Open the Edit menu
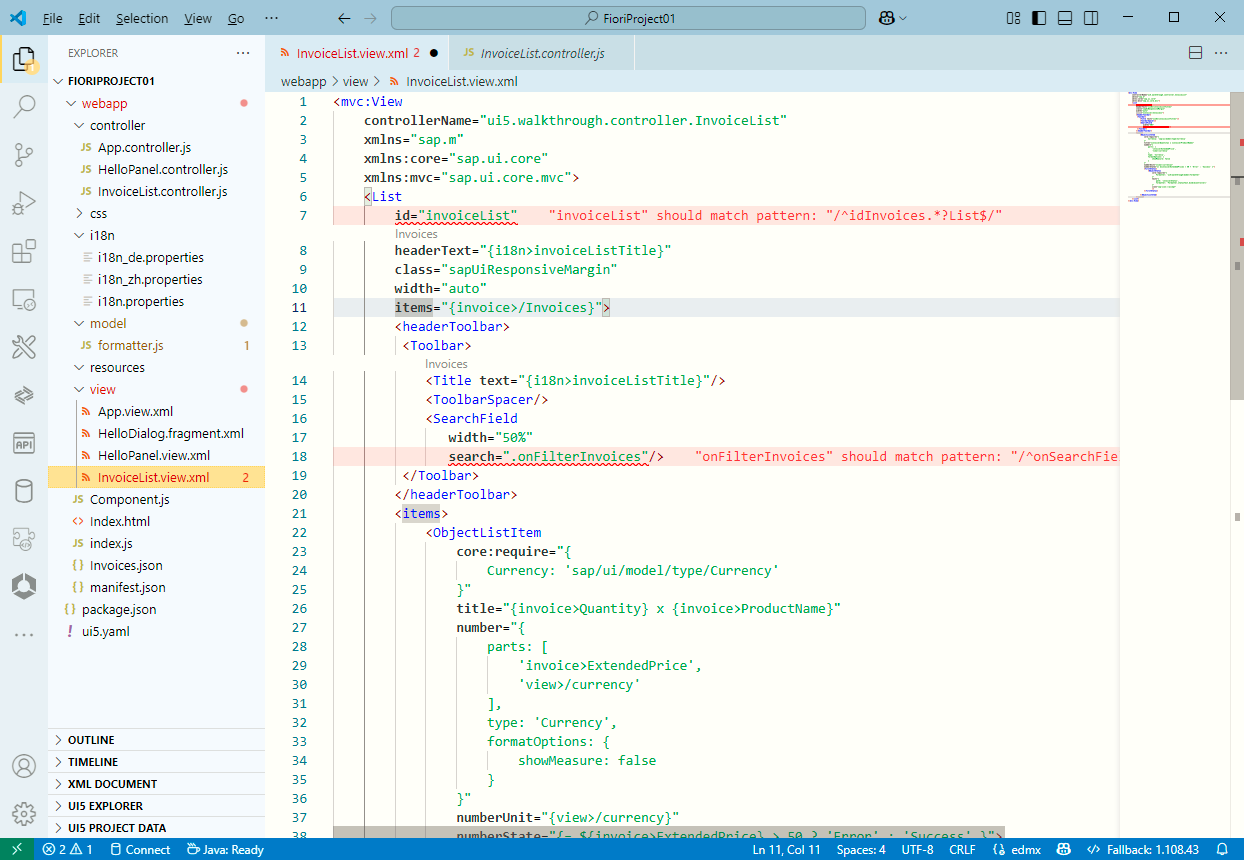Viewport: 1244px width, 860px height. (89, 18)
